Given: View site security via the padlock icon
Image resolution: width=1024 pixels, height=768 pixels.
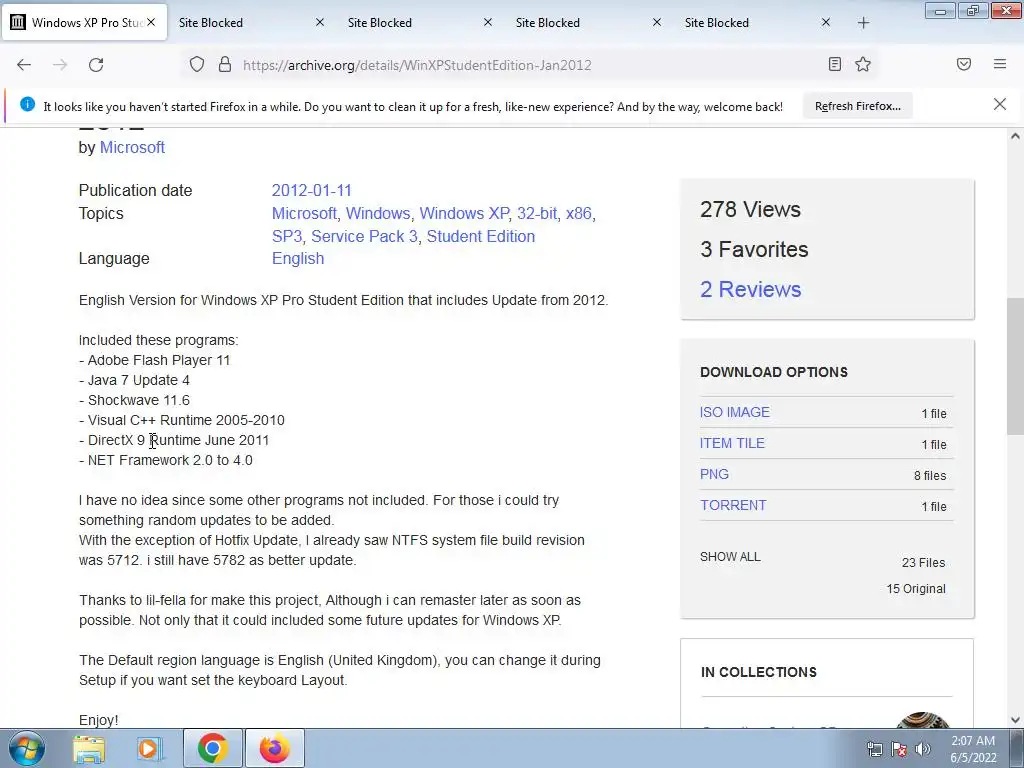Looking at the screenshot, I should coord(225,65).
